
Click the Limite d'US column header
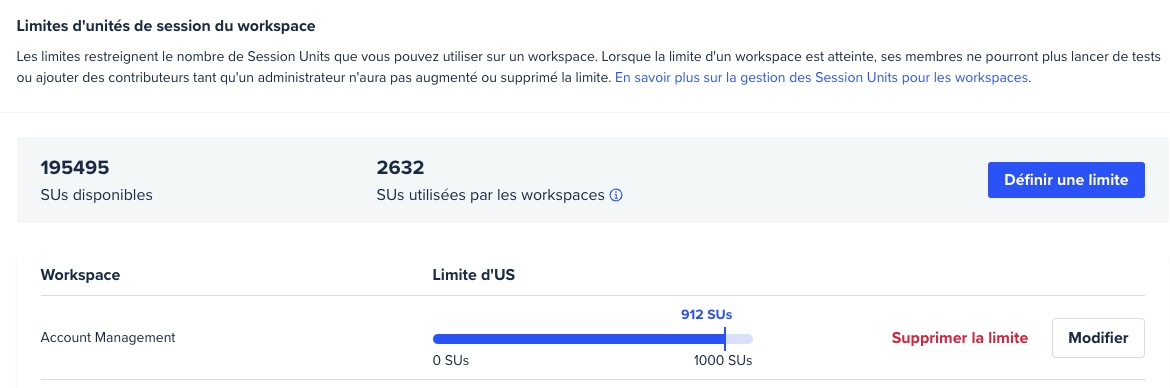474,275
